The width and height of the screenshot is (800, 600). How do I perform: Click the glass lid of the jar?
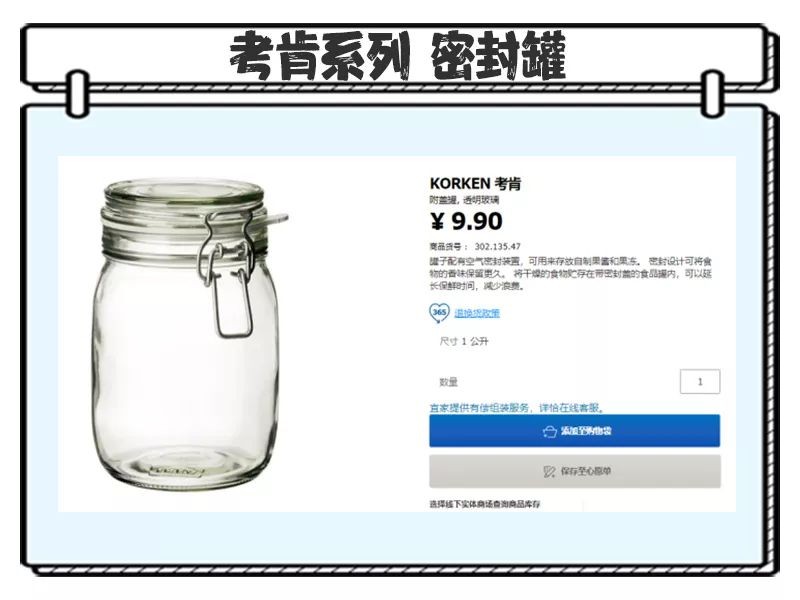click(x=185, y=193)
